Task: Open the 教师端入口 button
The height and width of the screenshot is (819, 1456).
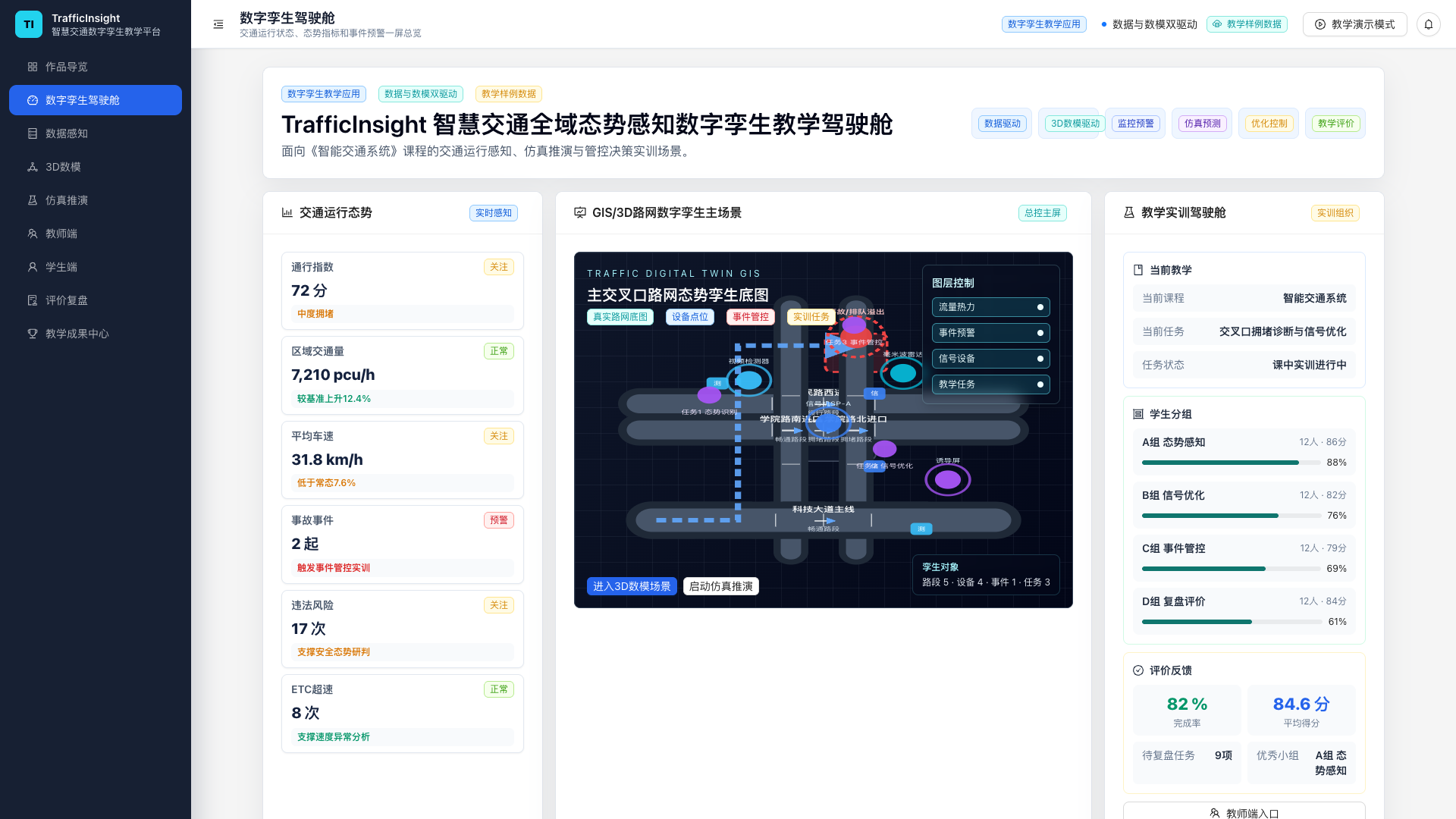Action: pyautogui.click(x=1244, y=811)
